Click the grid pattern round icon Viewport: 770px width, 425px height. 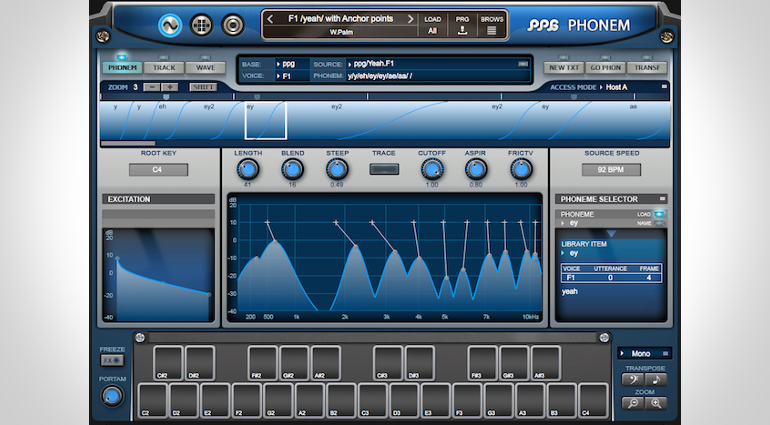click(x=200, y=23)
